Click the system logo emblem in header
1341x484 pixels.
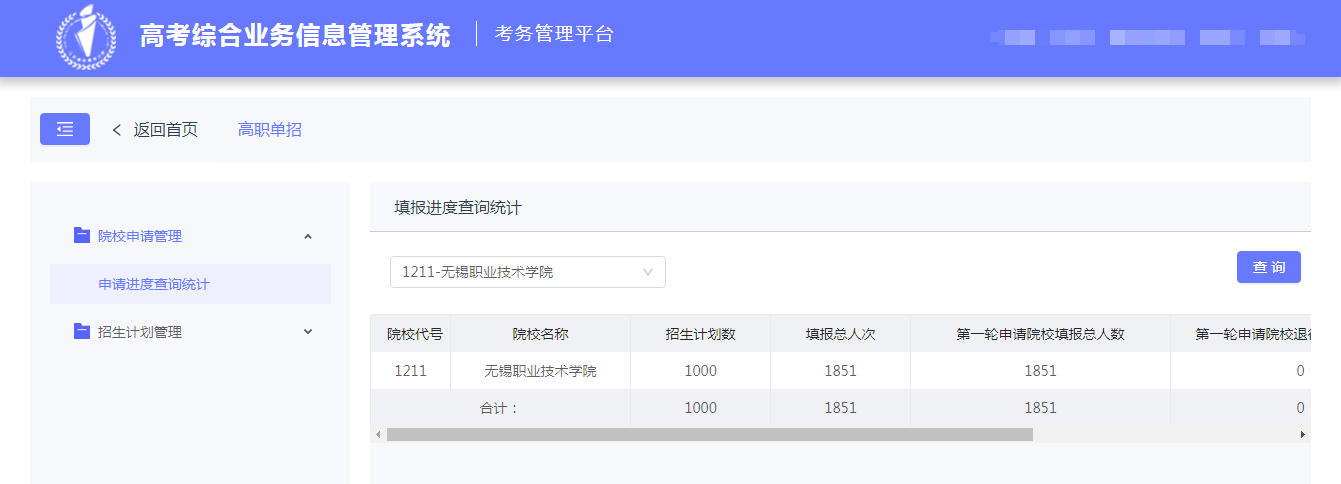coord(85,37)
